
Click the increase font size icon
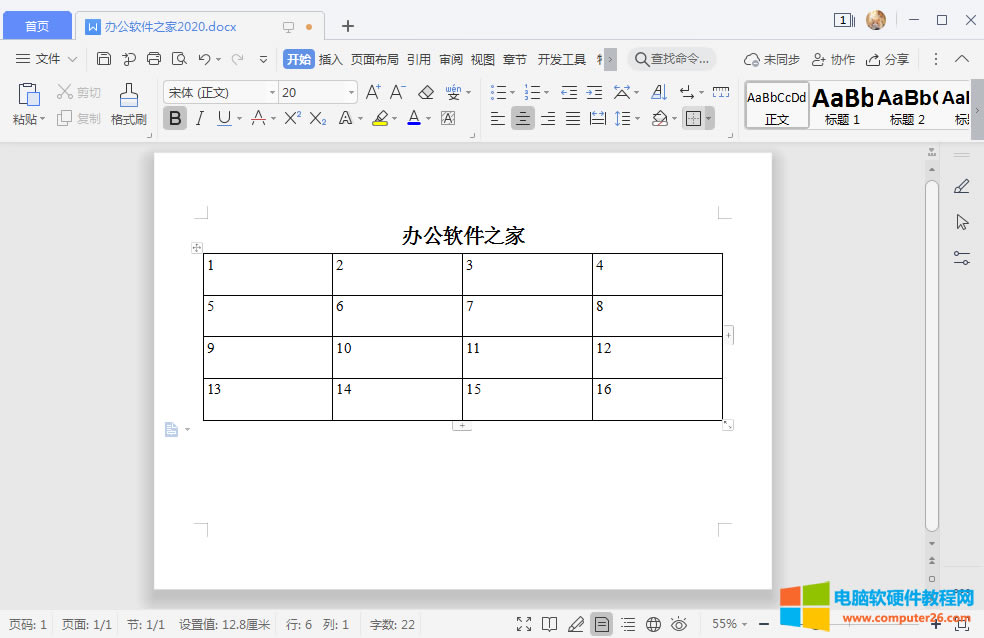(x=373, y=93)
